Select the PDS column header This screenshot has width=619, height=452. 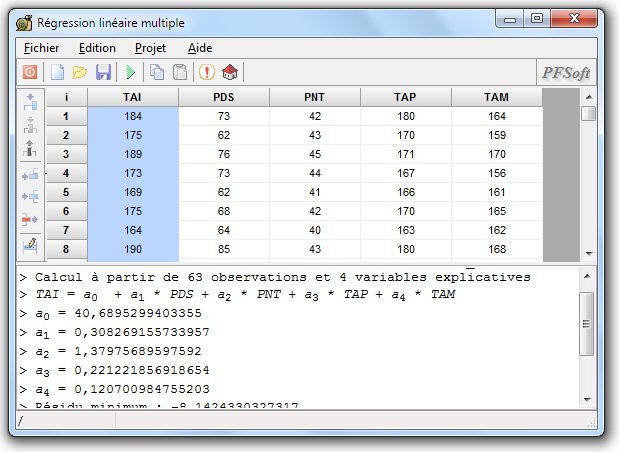click(224, 97)
